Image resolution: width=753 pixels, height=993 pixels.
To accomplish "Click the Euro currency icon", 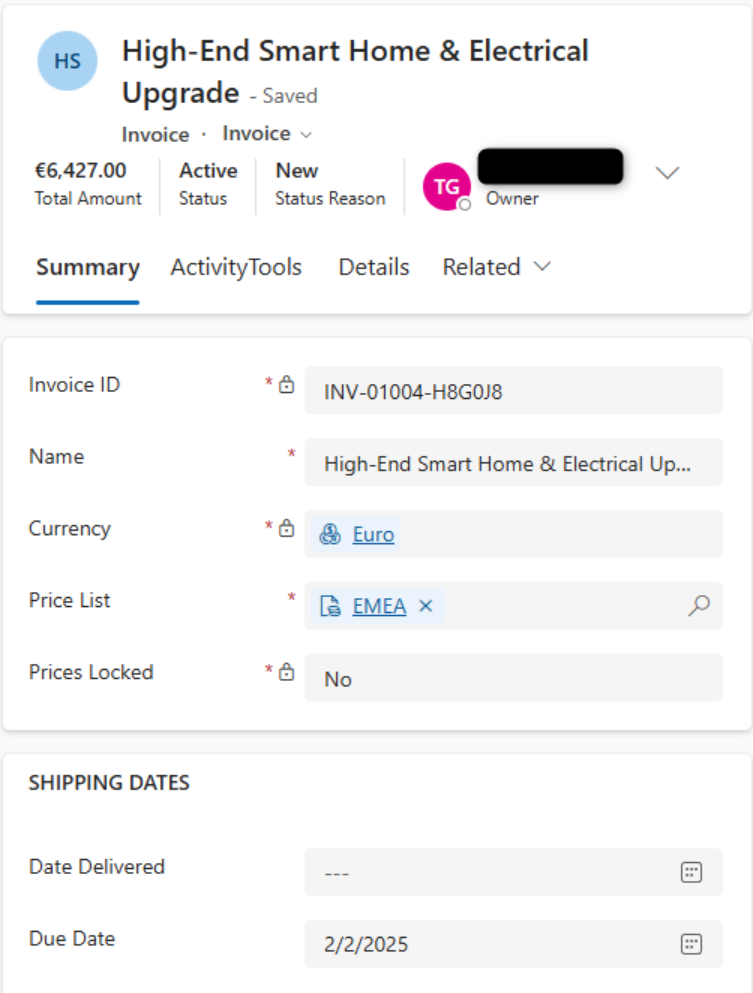I will (330, 534).
